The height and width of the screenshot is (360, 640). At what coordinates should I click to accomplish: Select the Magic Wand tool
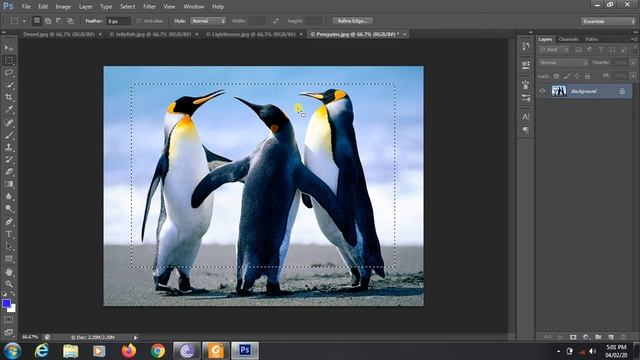coord(9,85)
